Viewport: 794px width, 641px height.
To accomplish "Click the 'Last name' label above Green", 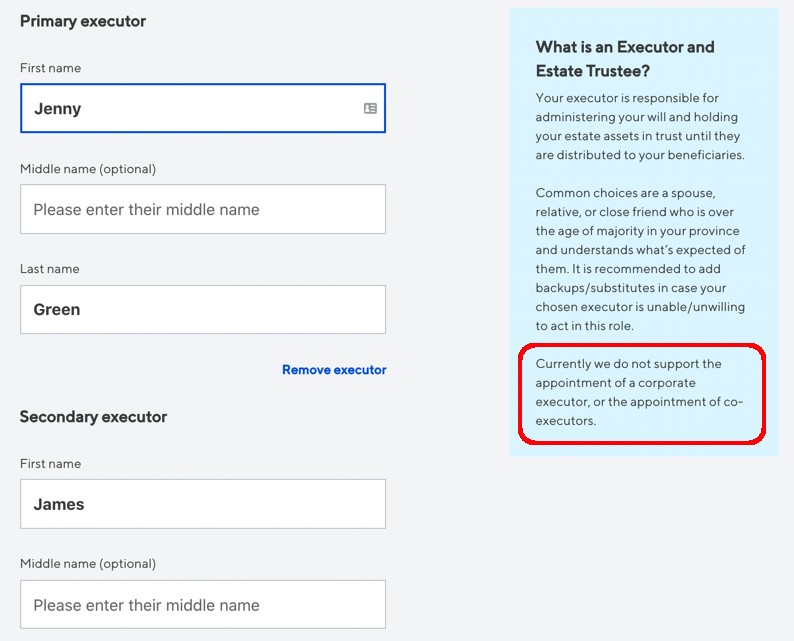I will (50, 269).
